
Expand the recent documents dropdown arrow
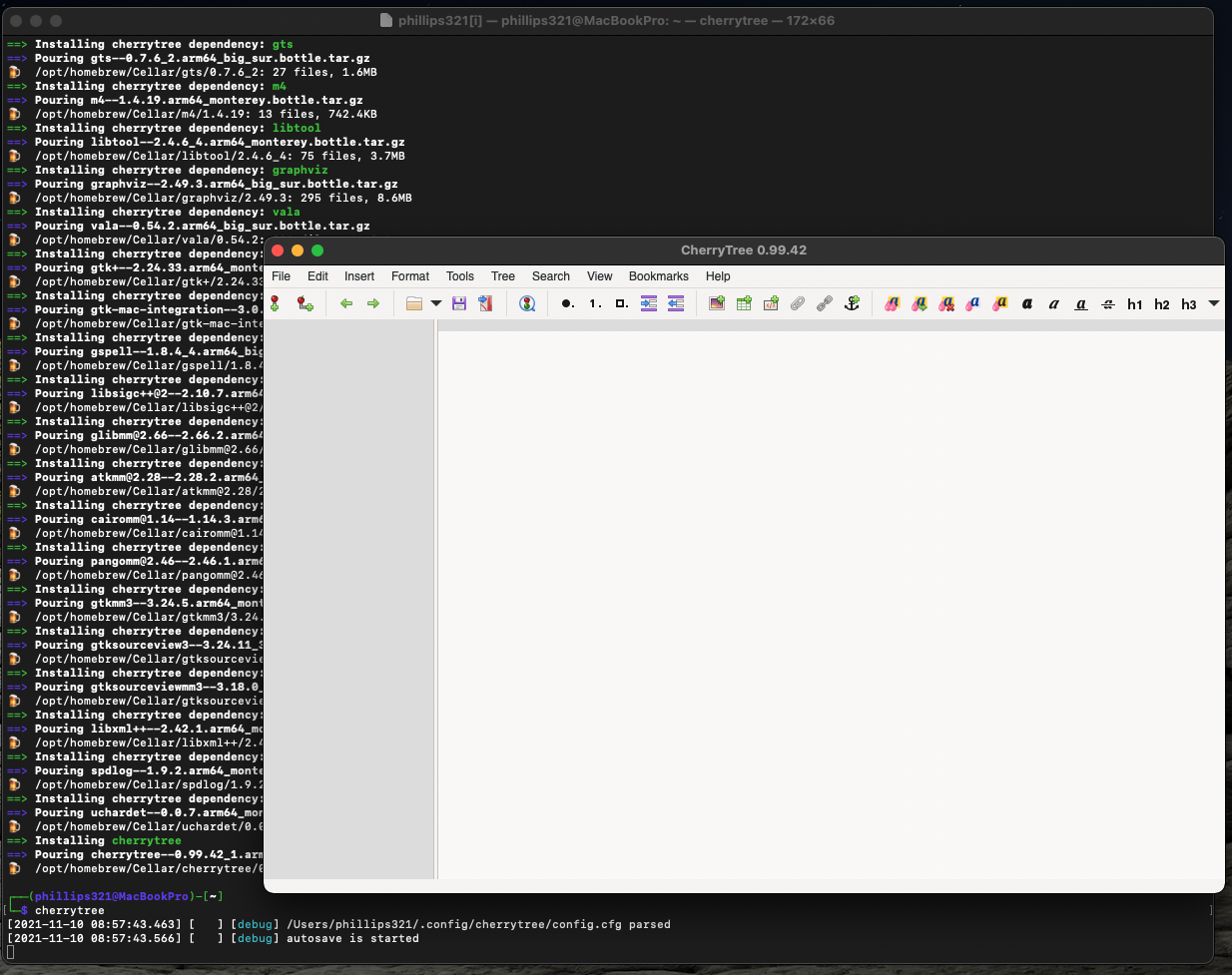(x=436, y=303)
